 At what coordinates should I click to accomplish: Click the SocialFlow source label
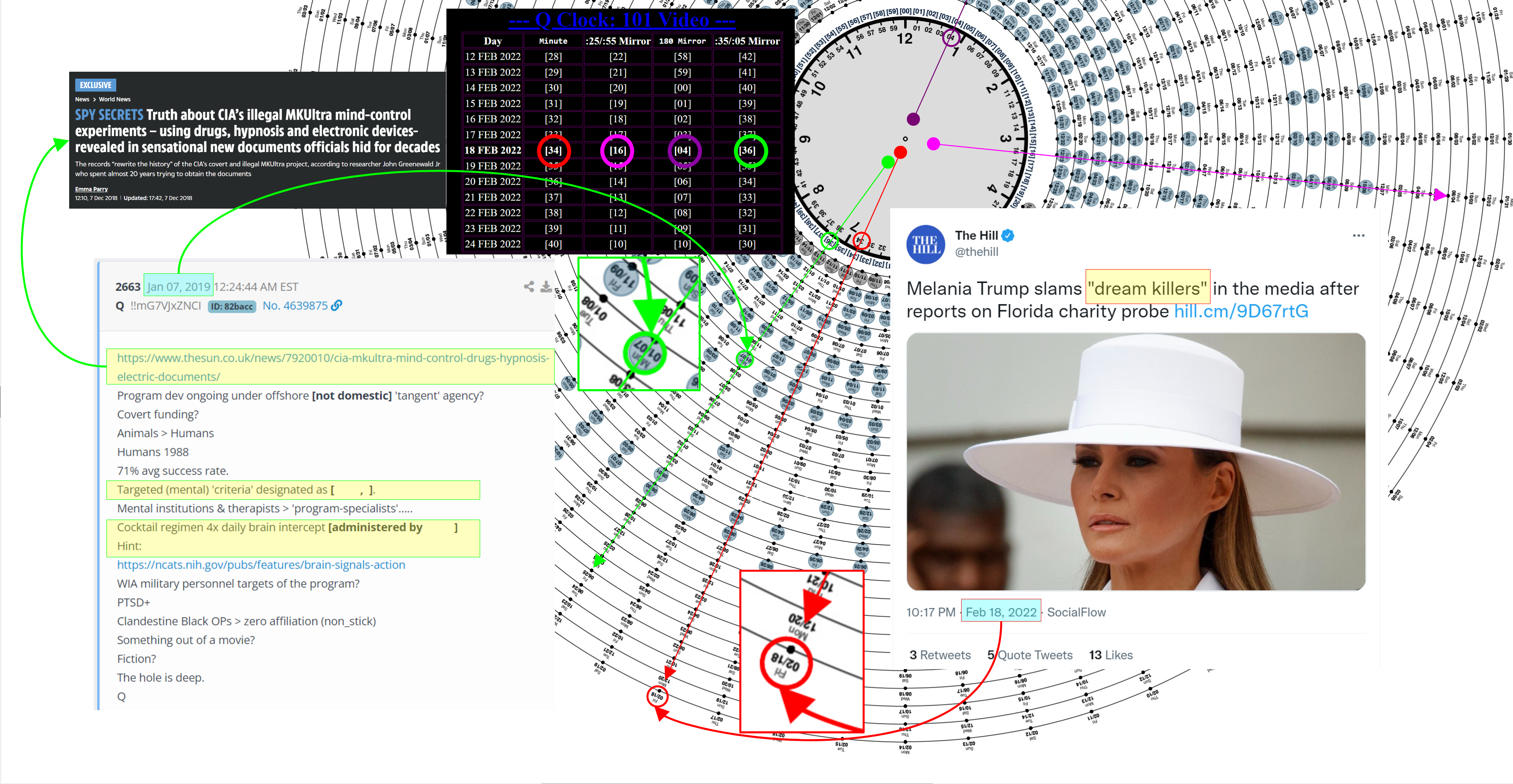coord(1076,612)
